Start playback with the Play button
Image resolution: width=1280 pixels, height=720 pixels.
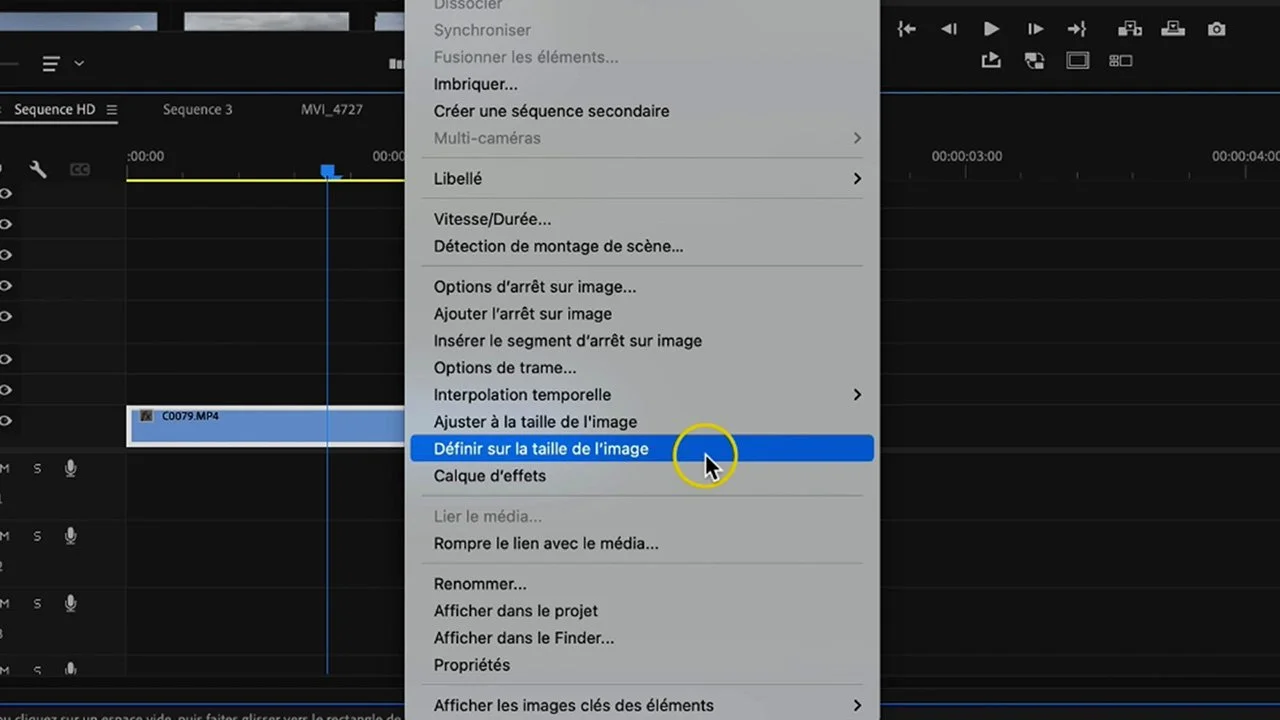click(x=991, y=29)
